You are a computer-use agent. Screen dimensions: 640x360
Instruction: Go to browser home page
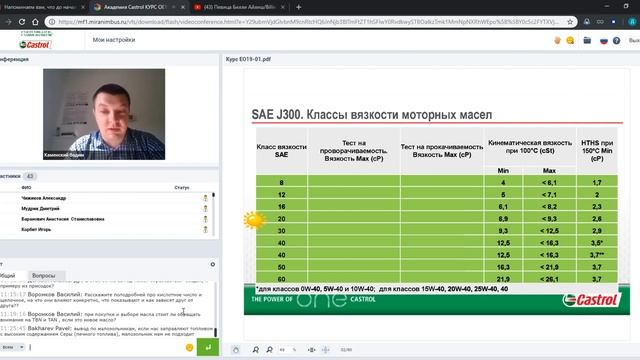[x=36, y=22]
